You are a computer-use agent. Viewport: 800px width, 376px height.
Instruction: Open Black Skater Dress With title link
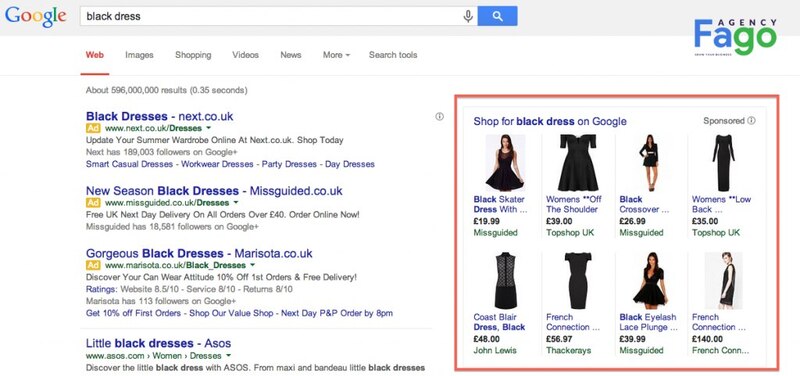coord(501,204)
